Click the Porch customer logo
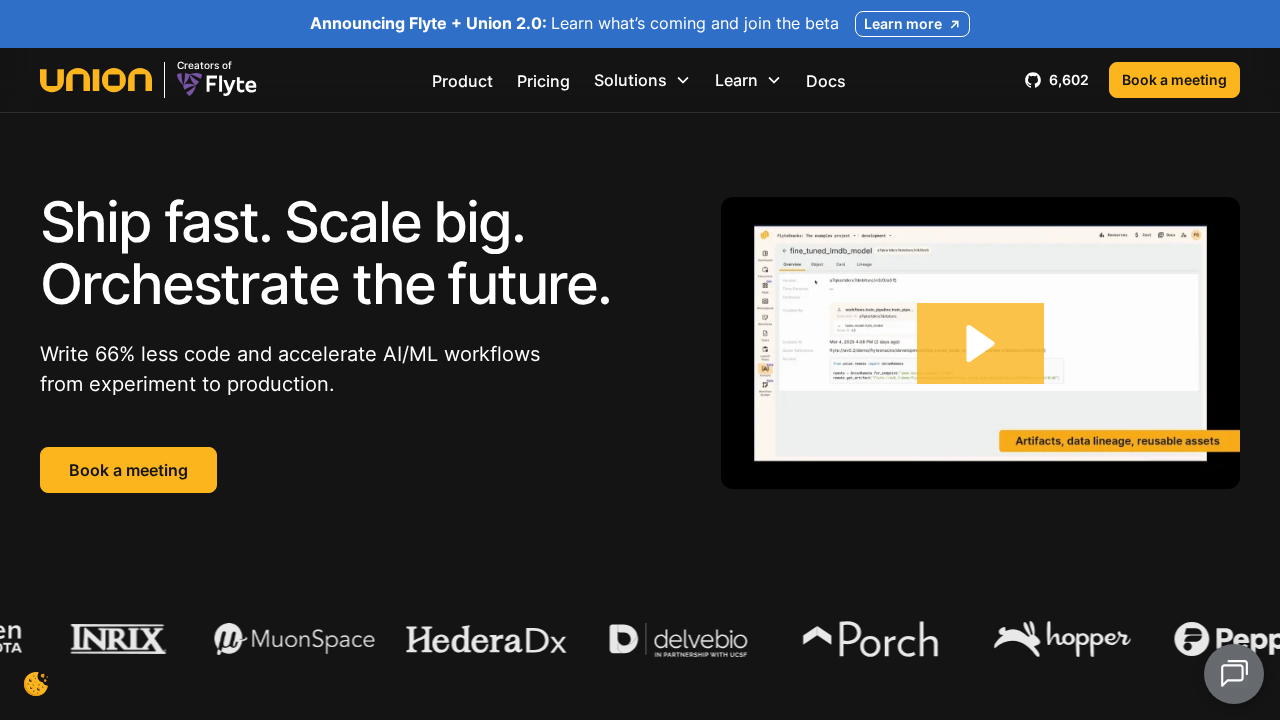This screenshot has width=1280, height=720. pyautogui.click(x=870, y=640)
